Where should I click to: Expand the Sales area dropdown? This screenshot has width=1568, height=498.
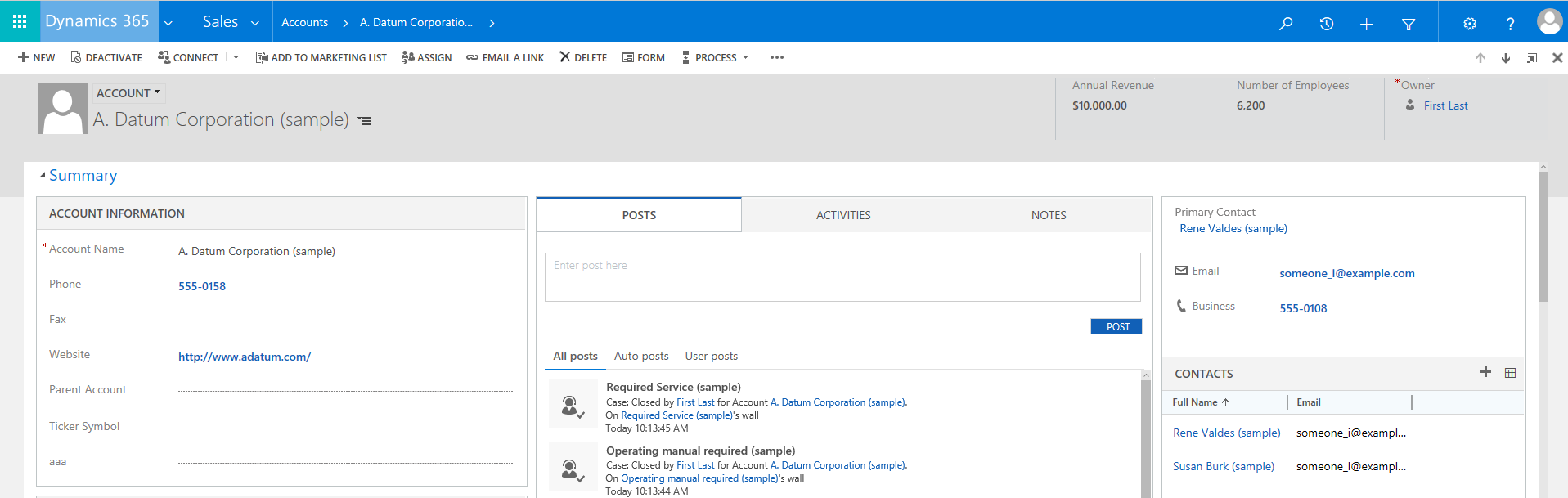point(231,22)
